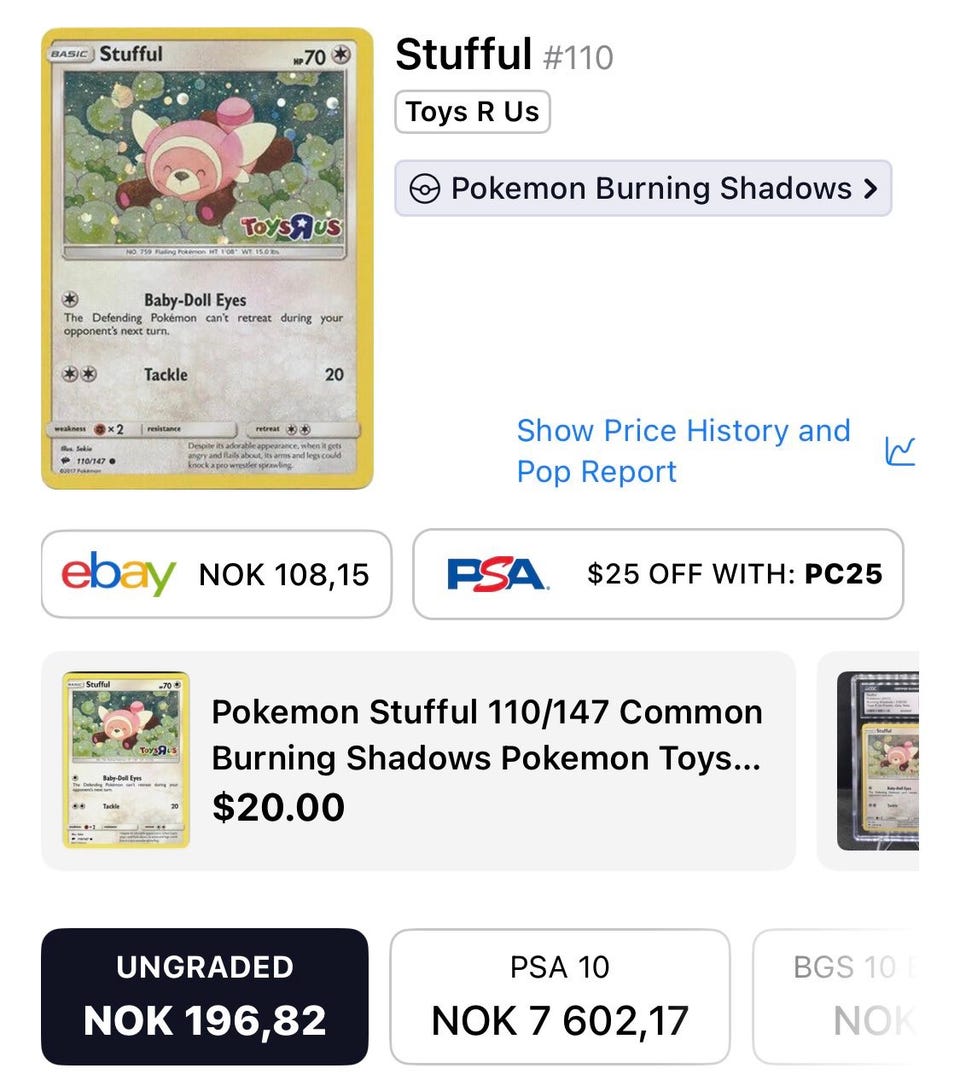Click the Stufful #110 title heading
The width and height of the screenshot is (960, 1080).
(x=504, y=55)
